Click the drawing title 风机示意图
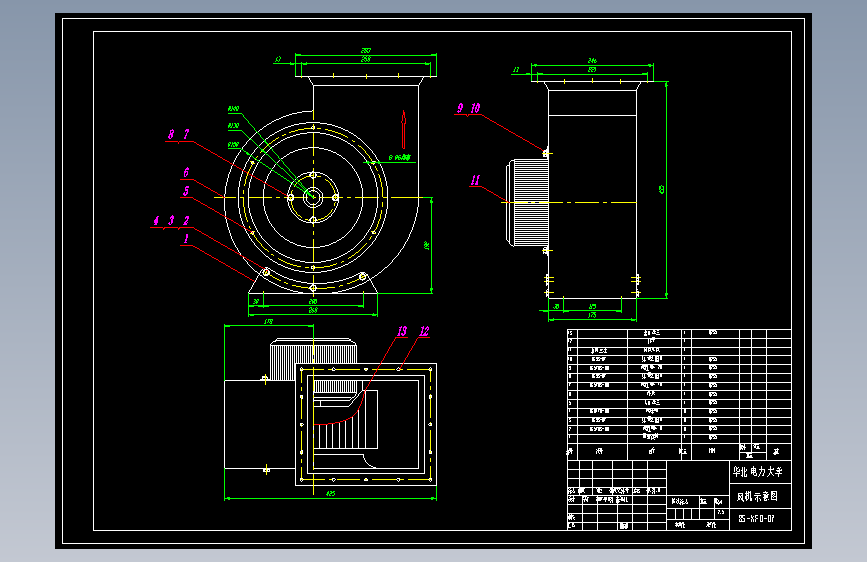This screenshot has width=867, height=562. (757, 497)
